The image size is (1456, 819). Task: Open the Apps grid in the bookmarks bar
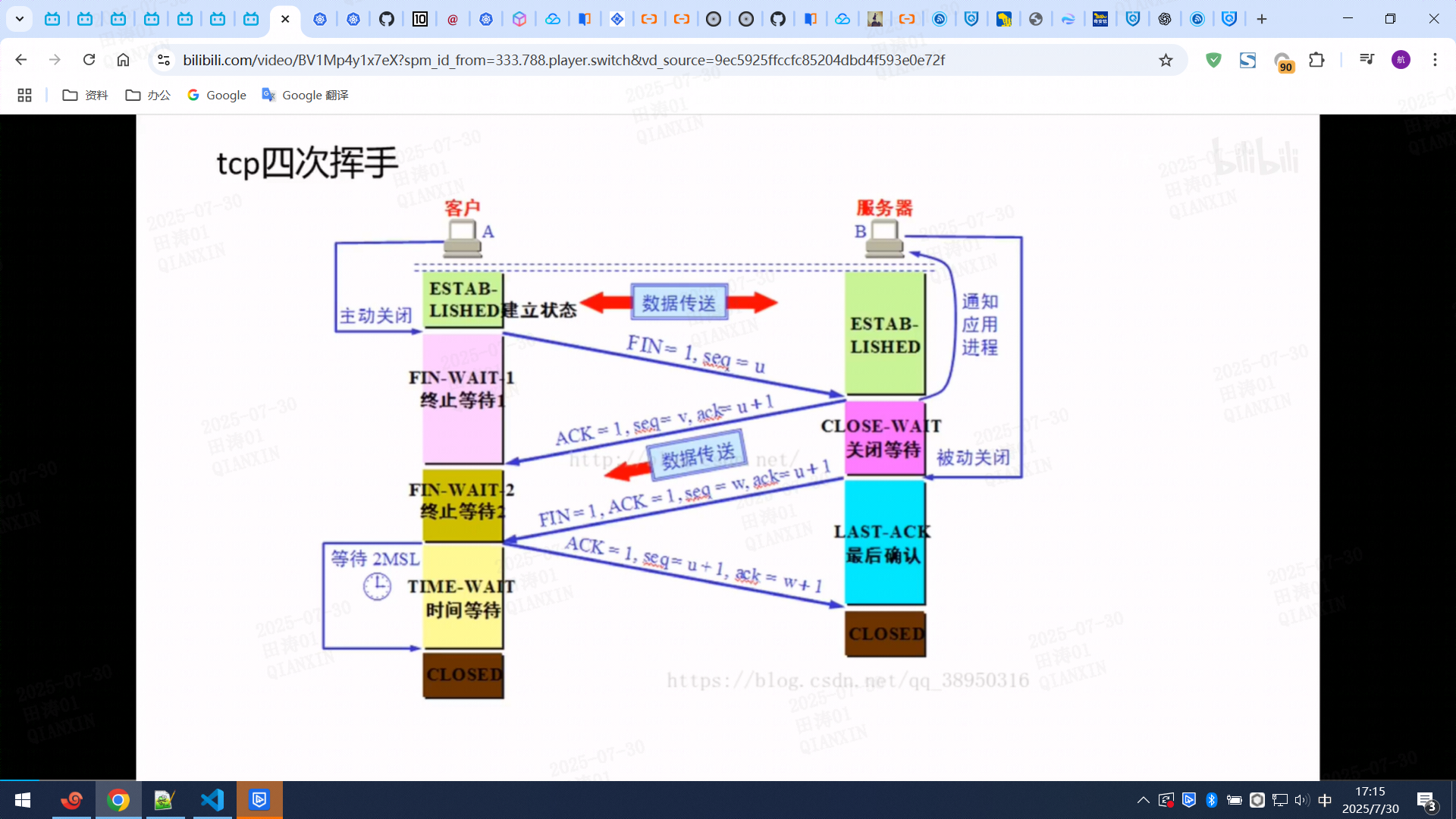[x=24, y=95]
